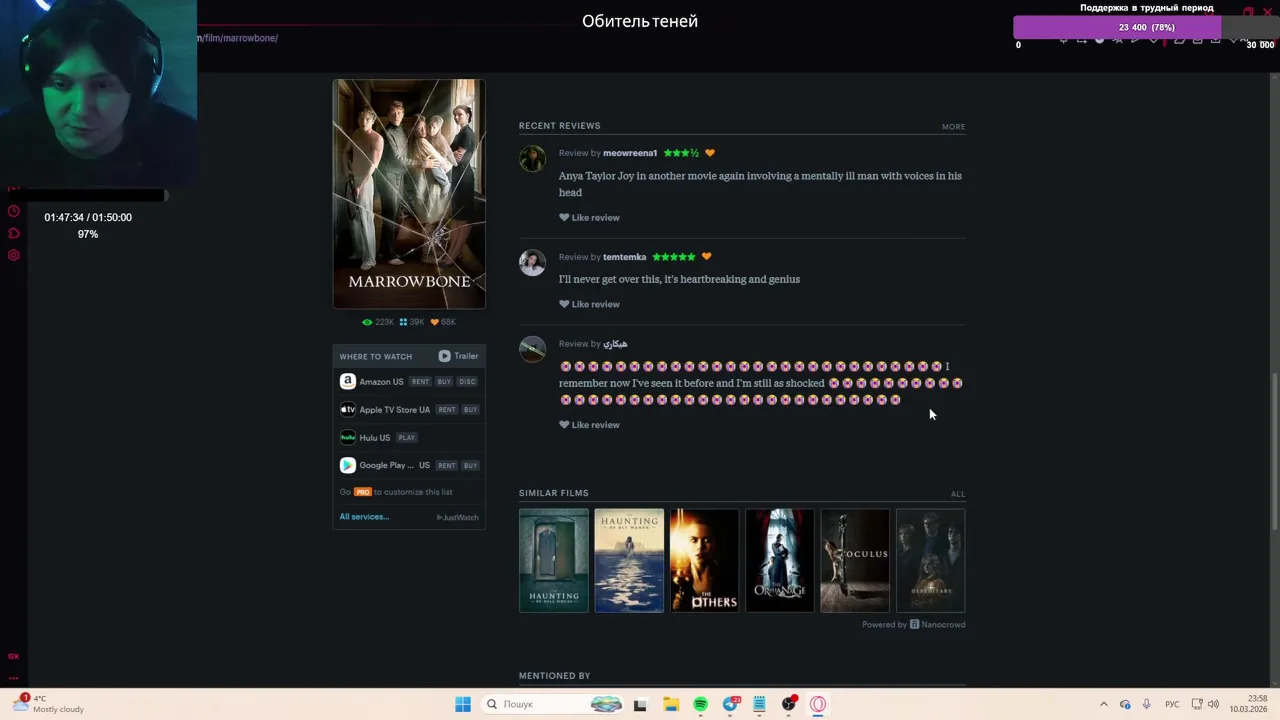Open the Amazon US service icon
Image resolution: width=1280 pixels, height=720 pixels.
coord(347,381)
